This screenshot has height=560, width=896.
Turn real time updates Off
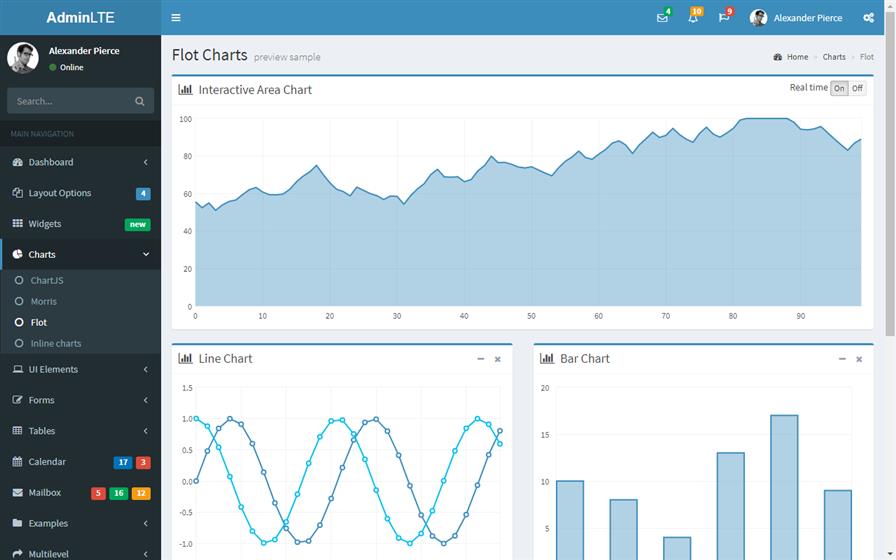coord(857,88)
